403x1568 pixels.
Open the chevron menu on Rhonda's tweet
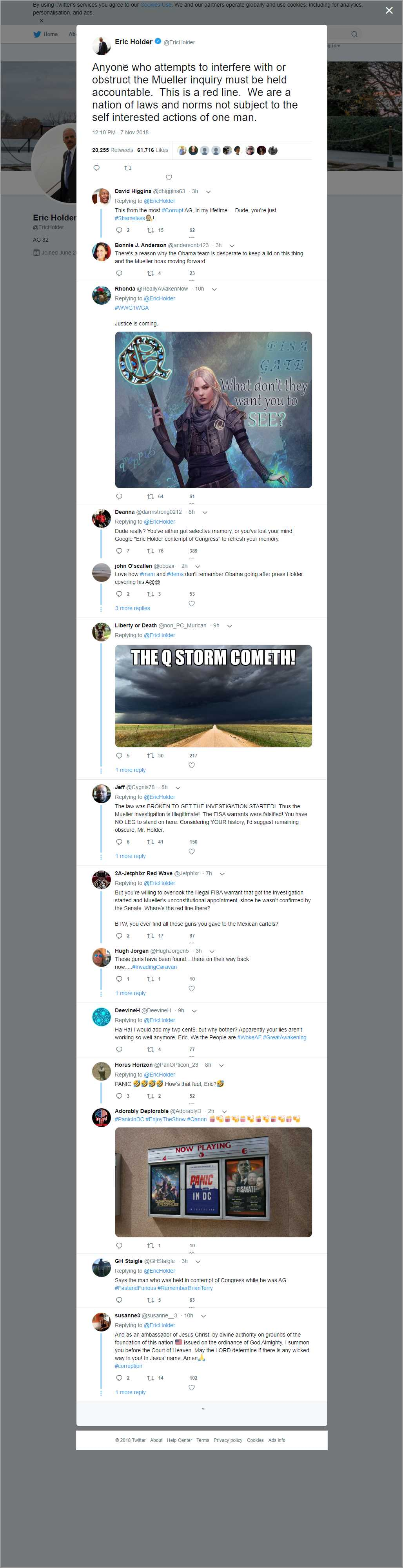214,289
